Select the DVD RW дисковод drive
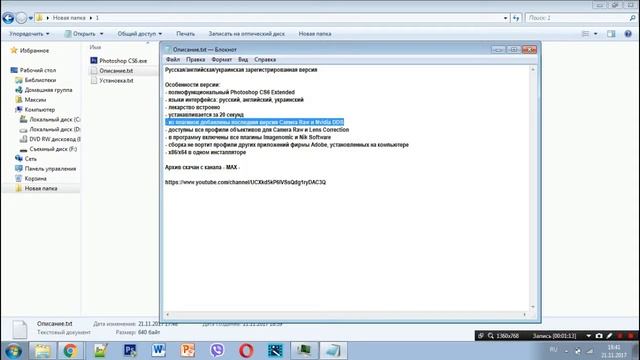This screenshot has width=640, height=360. pyautogui.click(x=50, y=139)
